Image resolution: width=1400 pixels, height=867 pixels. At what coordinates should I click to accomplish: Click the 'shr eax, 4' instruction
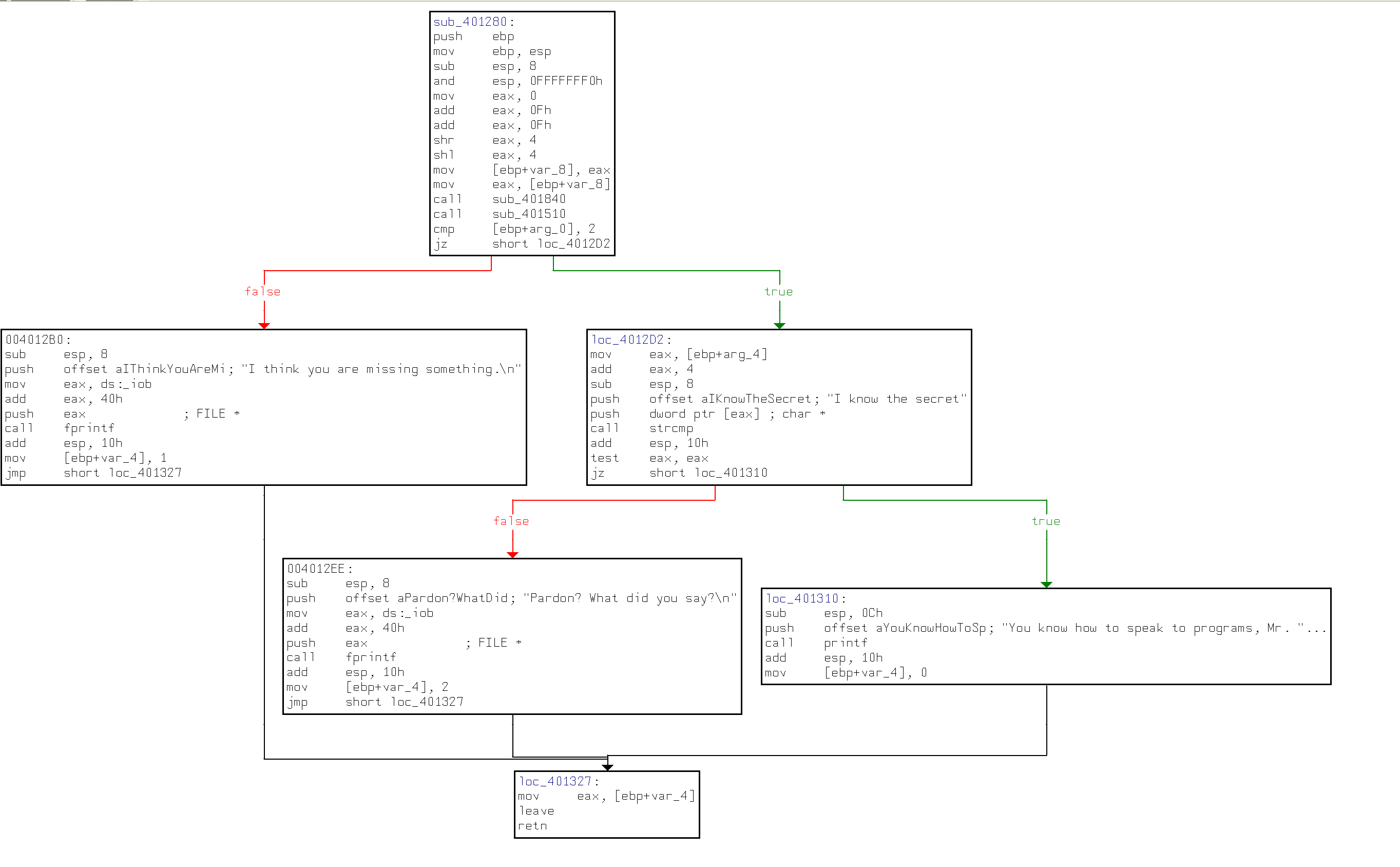pyautogui.click(x=485, y=140)
